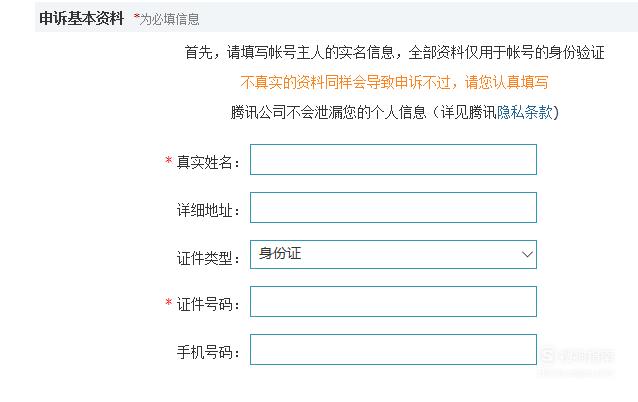Open the 证件类型 dropdown showing 身份证

pyautogui.click(x=393, y=254)
